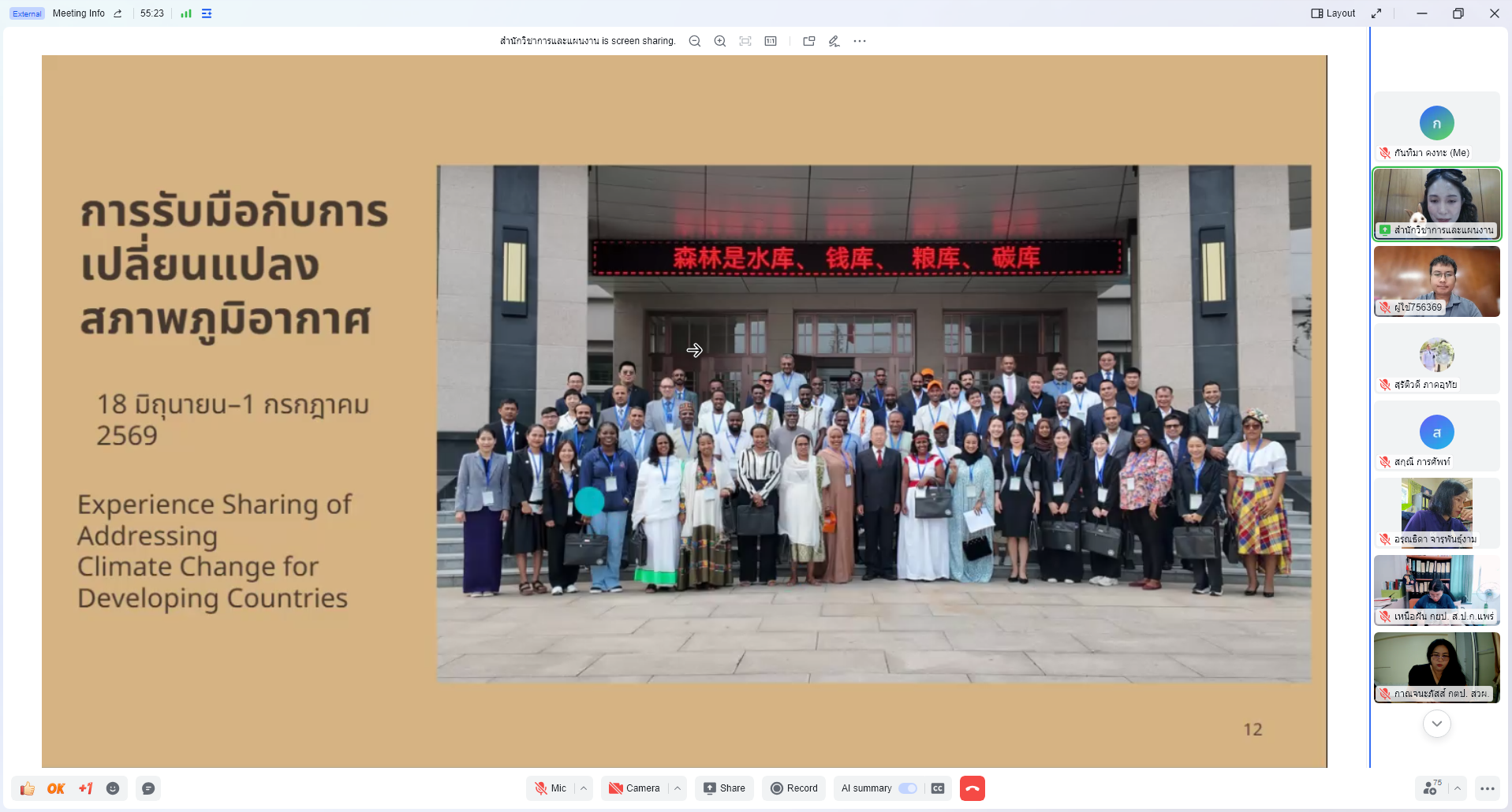
Task: Leave the meeting with red hang-up button
Action: point(973,788)
